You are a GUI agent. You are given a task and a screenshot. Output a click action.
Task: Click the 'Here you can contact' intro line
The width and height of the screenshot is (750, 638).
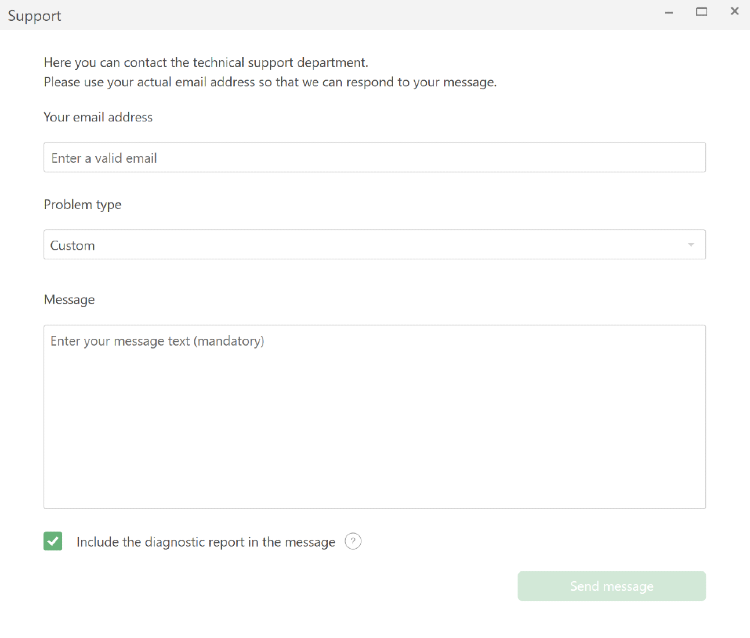click(x=206, y=63)
